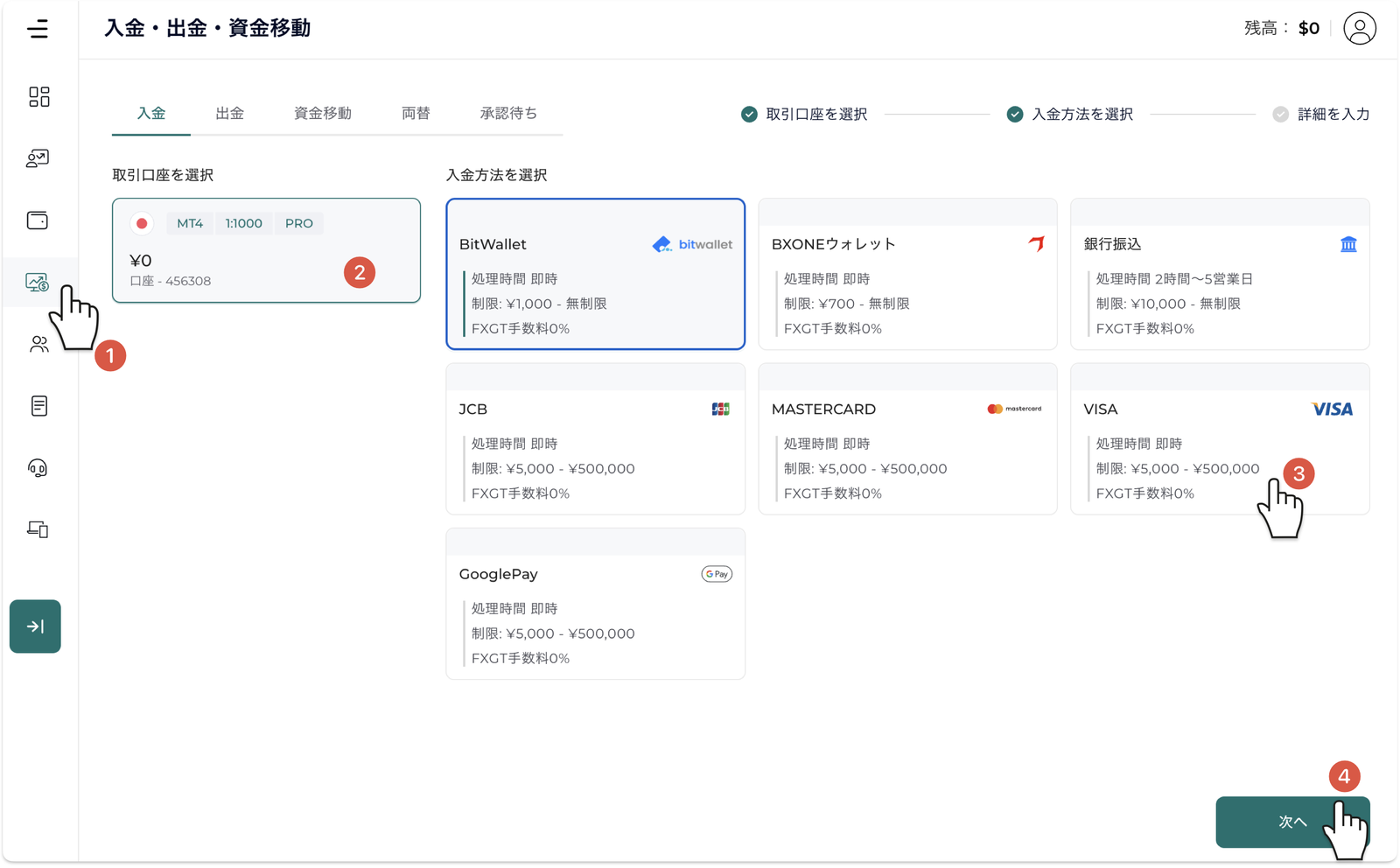This screenshot has width=1400, height=868.
Task: Choose BitWallet deposit method card
Action: (595, 274)
